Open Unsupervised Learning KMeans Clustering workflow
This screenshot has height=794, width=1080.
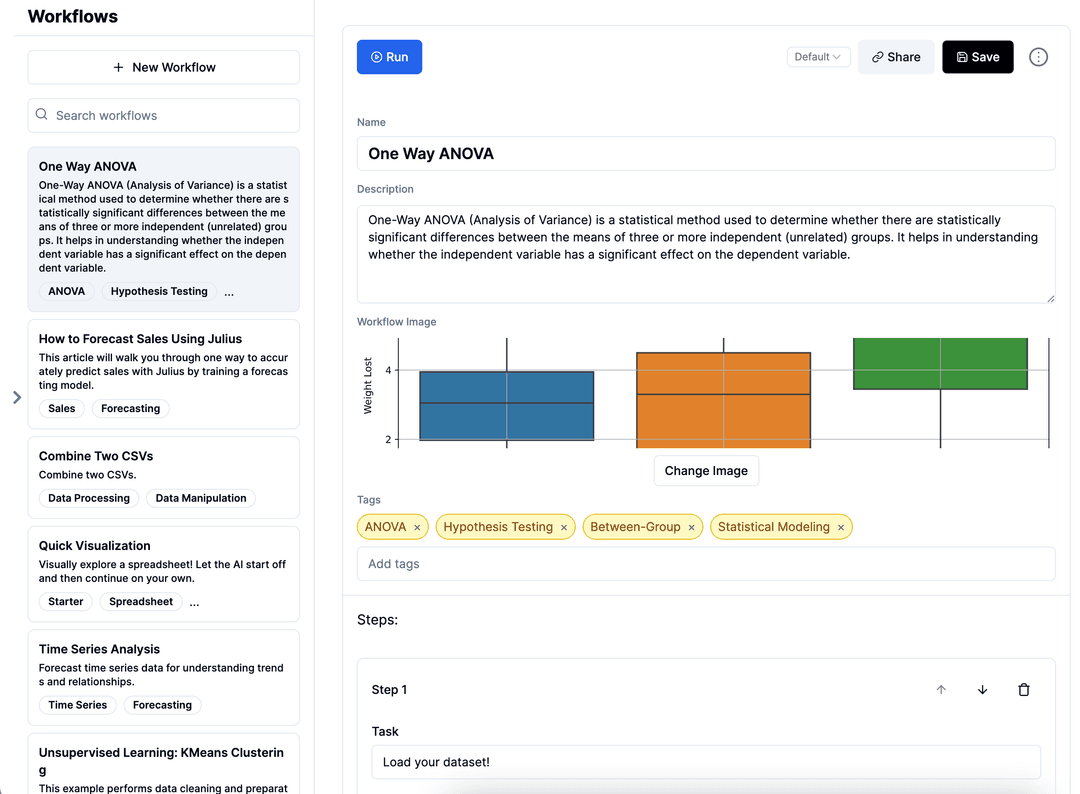tap(164, 764)
